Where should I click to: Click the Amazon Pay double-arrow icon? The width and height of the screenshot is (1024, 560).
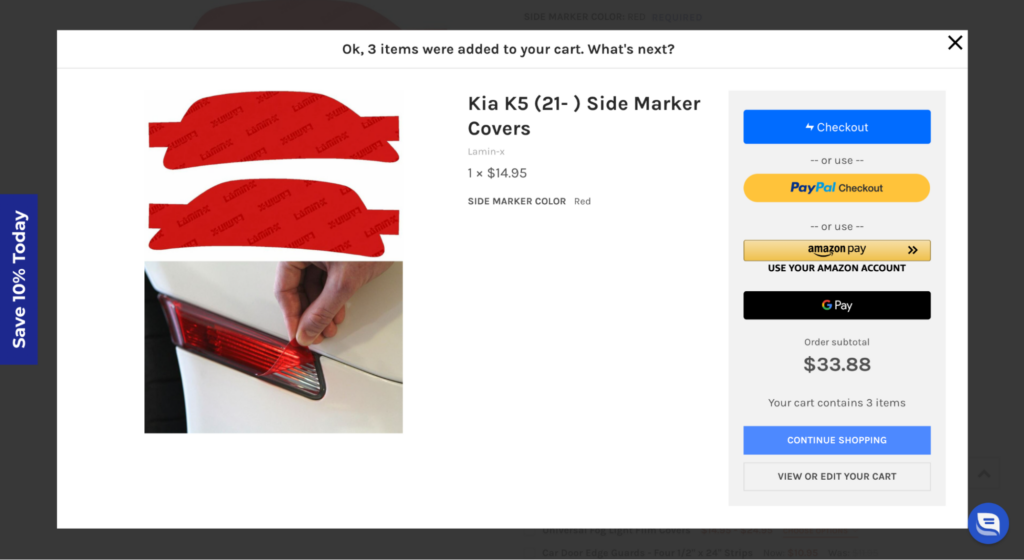(912, 250)
